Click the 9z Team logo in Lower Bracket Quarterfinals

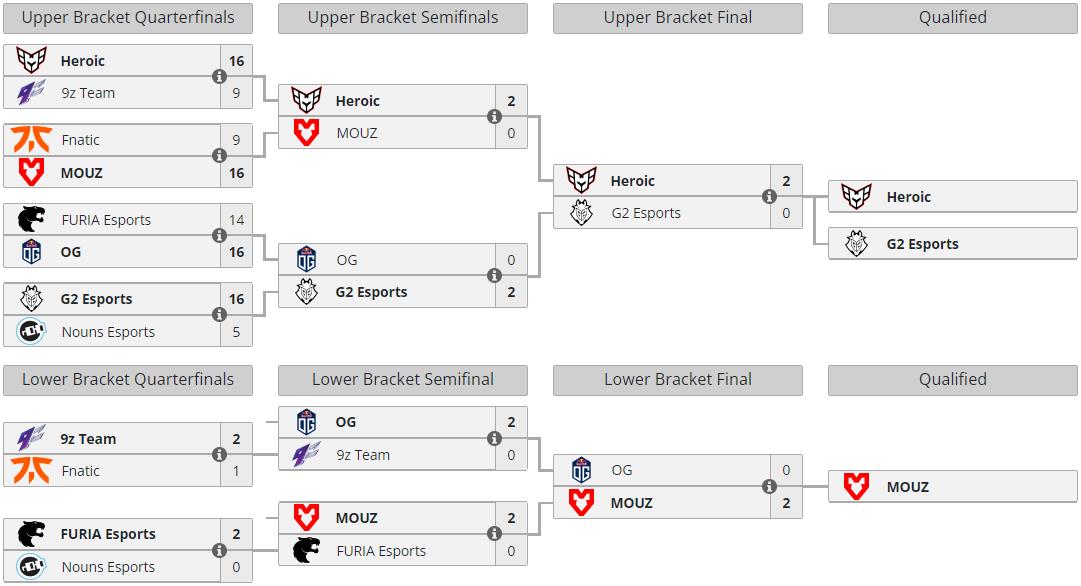tap(31, 438)
